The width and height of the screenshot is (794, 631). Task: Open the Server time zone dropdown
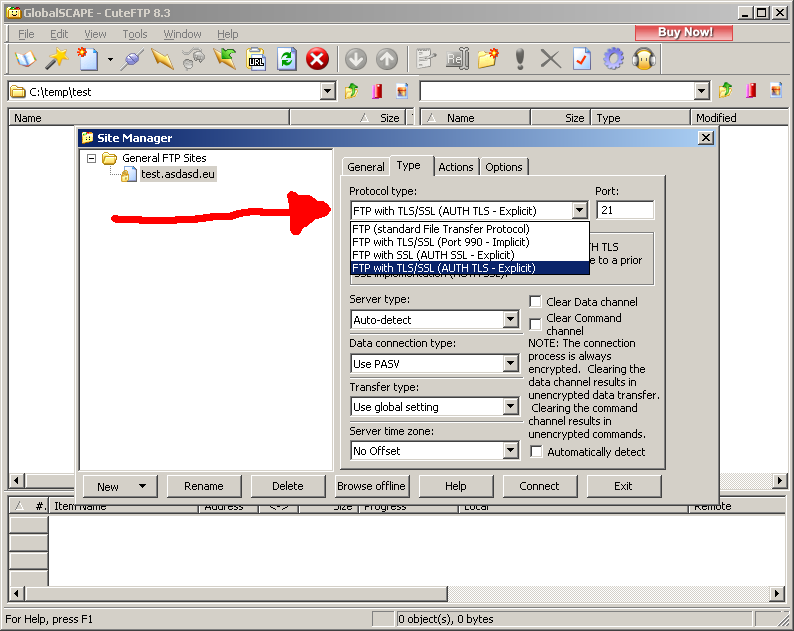(511, 450)
